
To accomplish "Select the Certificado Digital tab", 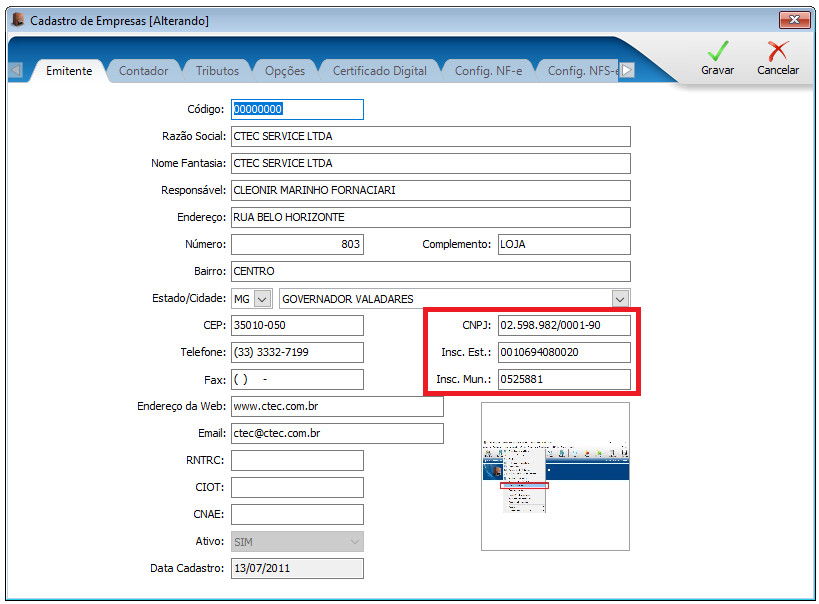I will pyautogui.click(x=380, y=71).
